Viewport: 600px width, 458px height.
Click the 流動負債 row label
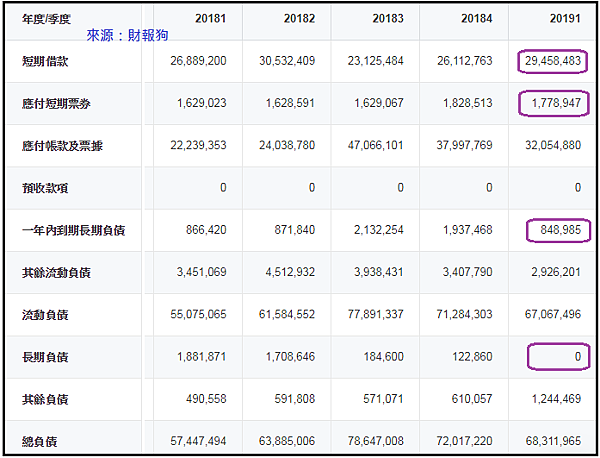tap(45, 315)
